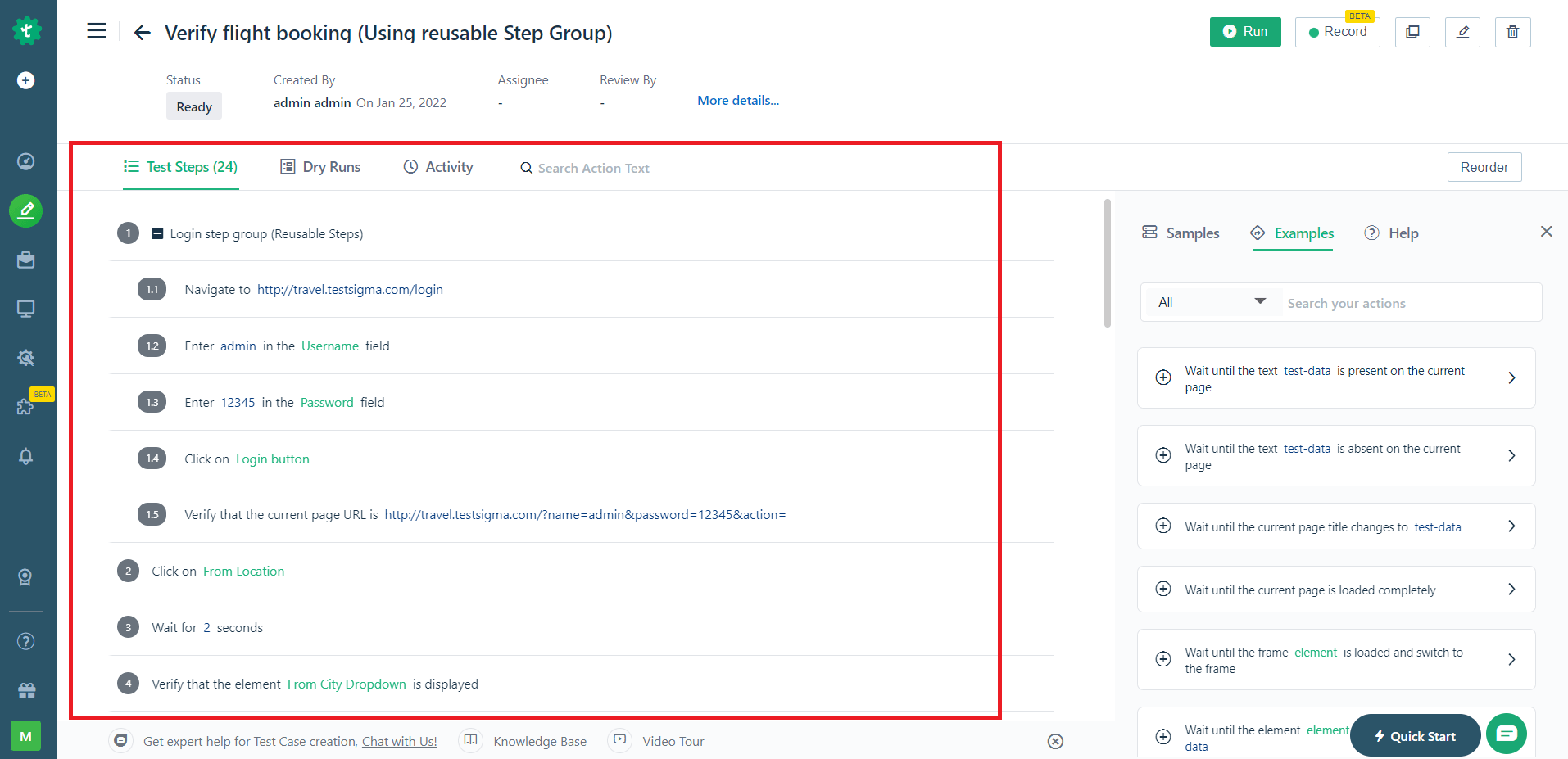The width and height of the screenshot is (1568, 759).
Task: Switch to the Dry Runs tab
Action: tap(320, 166)
